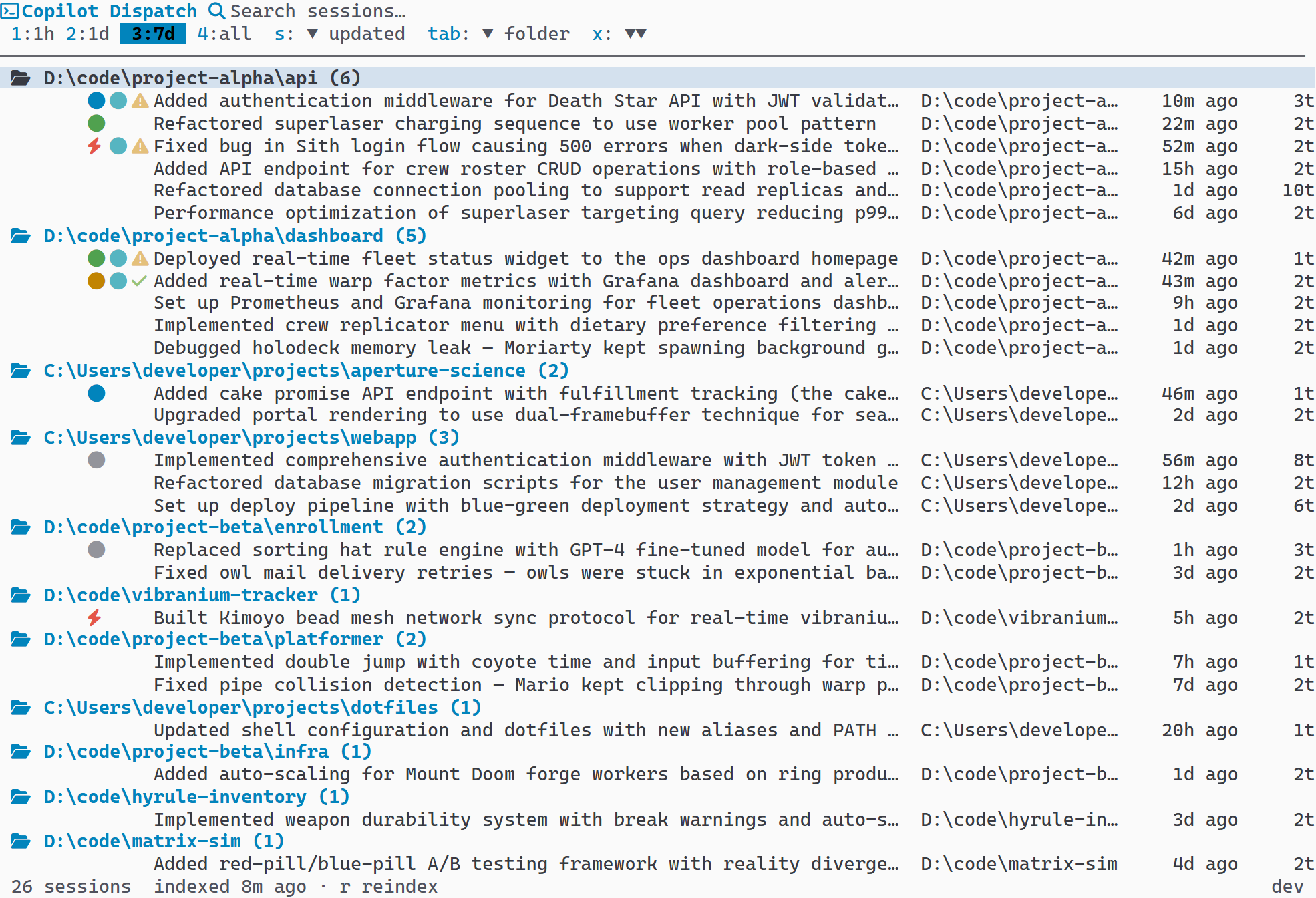Viewport: 1316px width, 898px height.
Task: Click gray dot on sorting hat row
Action: [96, 550]
